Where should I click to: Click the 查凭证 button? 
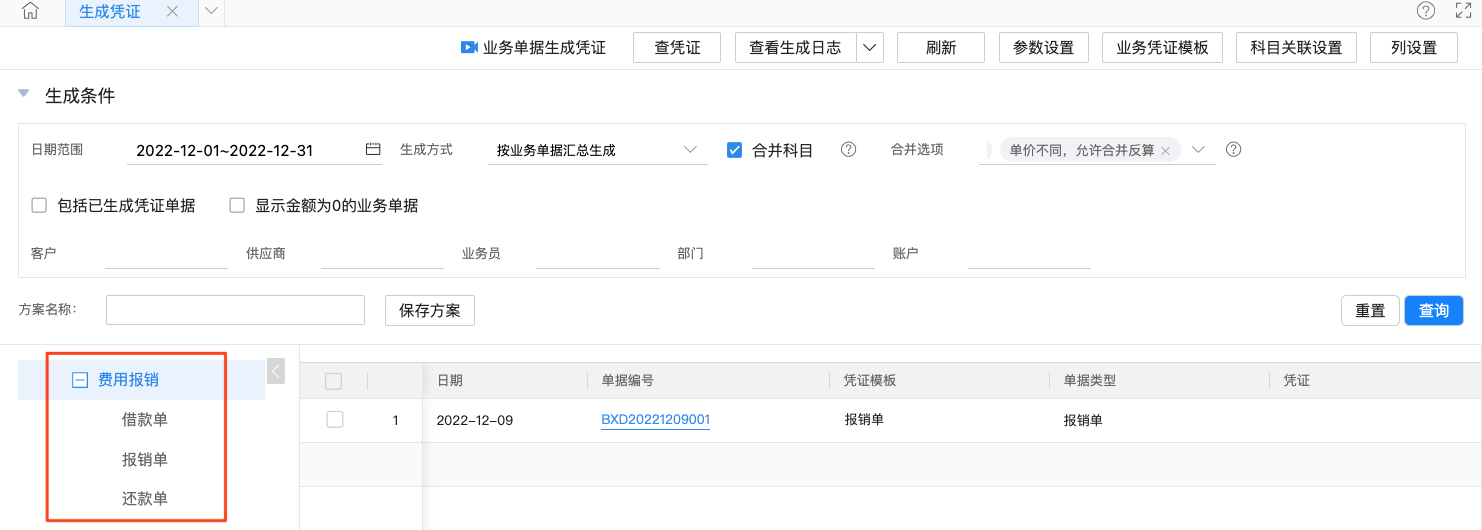click(677, 47)
